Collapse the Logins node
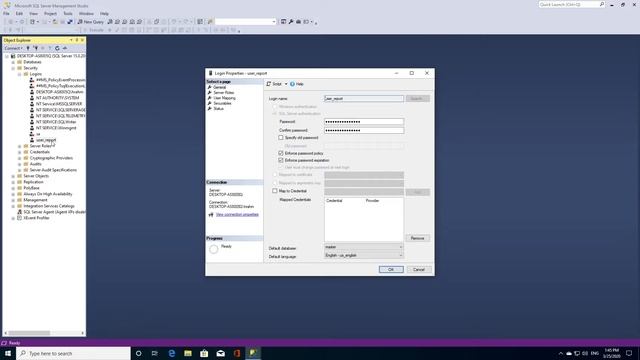This screenshot has height=360, width=640. click(19, 74)
